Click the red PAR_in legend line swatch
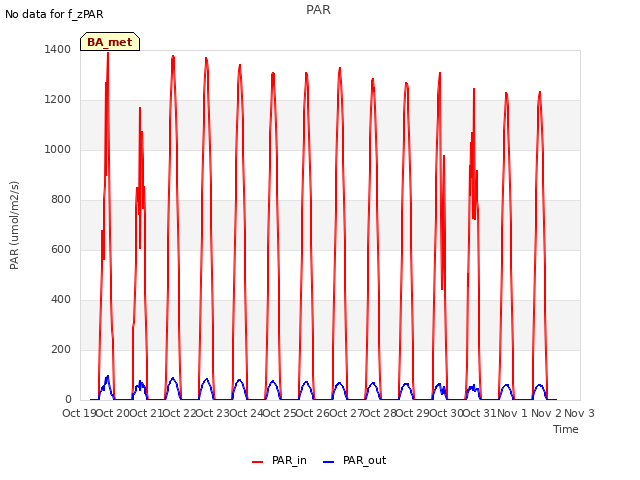This screenshot has height=480, width=640. (258, 462)
